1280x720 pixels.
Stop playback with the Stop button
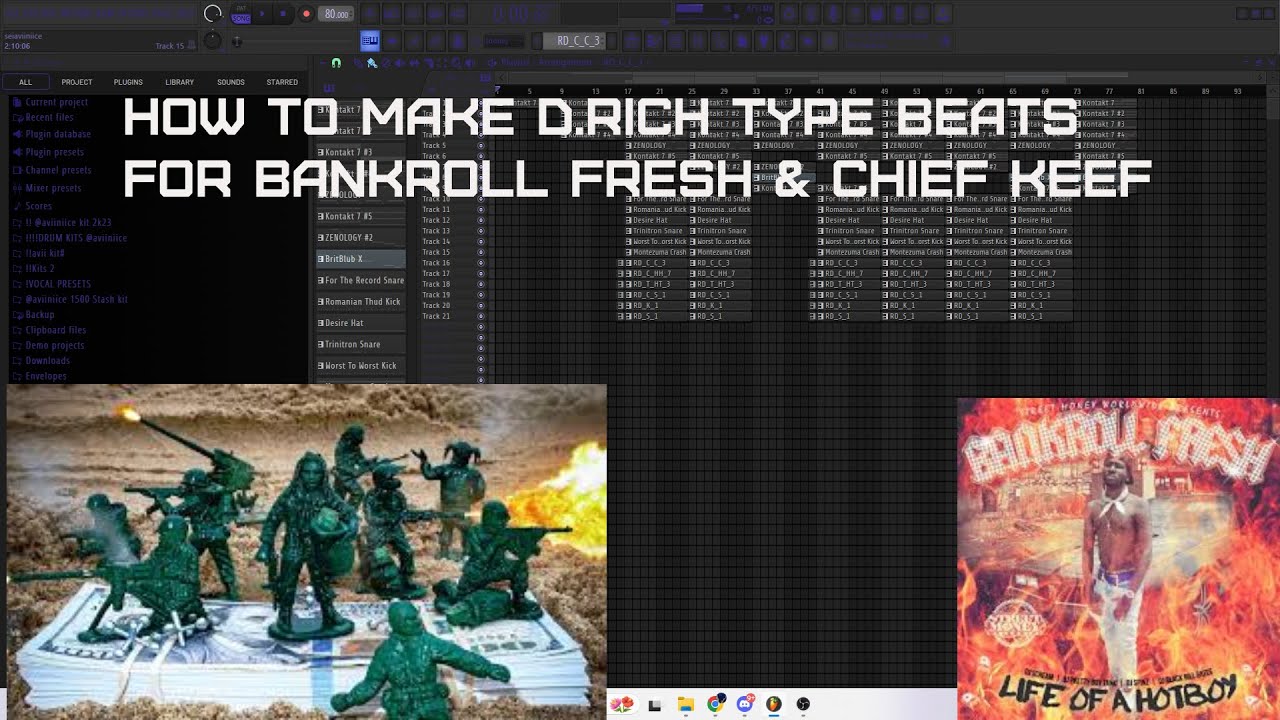[284, 14]
